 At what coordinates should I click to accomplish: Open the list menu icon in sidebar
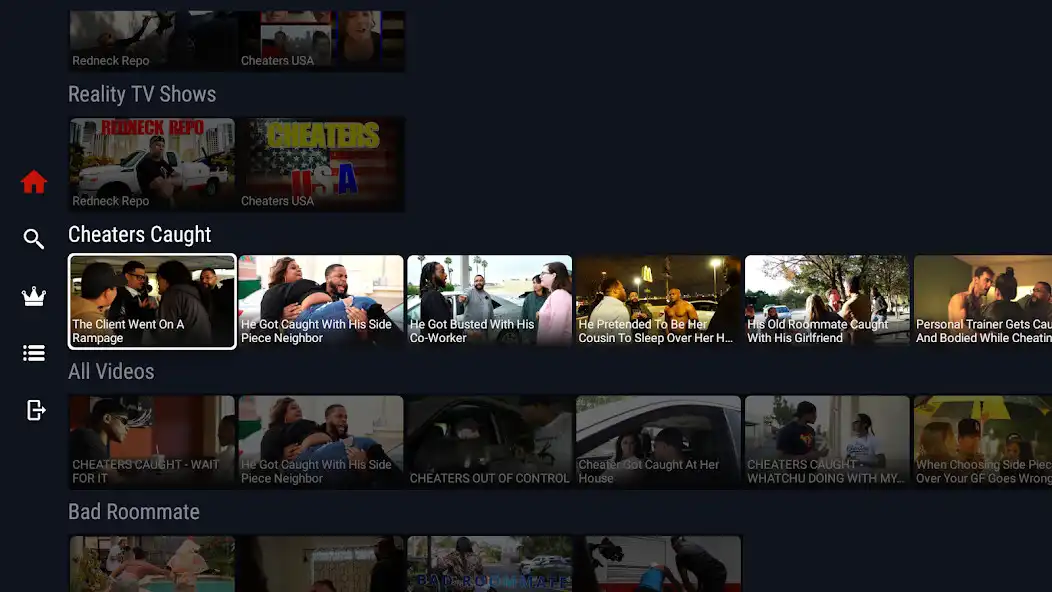coord(34,353)
